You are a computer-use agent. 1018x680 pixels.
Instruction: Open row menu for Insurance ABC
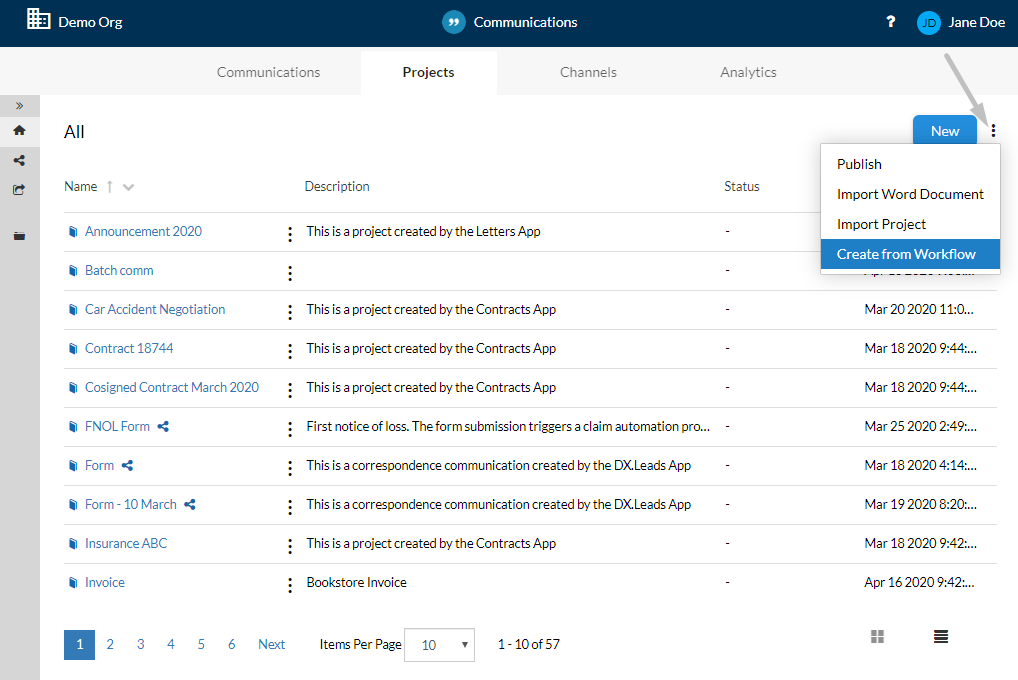(290, 546)
